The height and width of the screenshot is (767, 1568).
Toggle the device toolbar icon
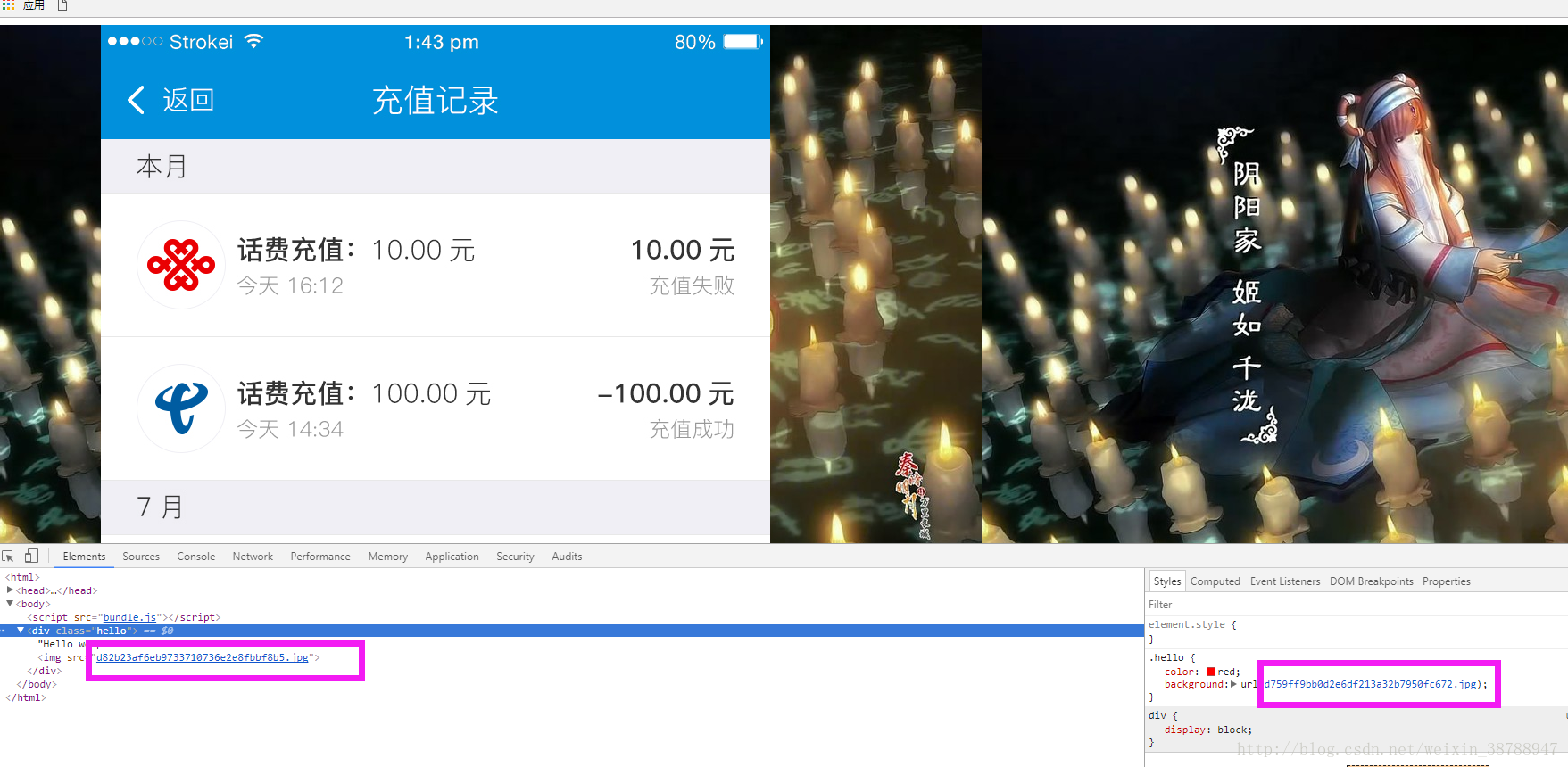[31, 556]
